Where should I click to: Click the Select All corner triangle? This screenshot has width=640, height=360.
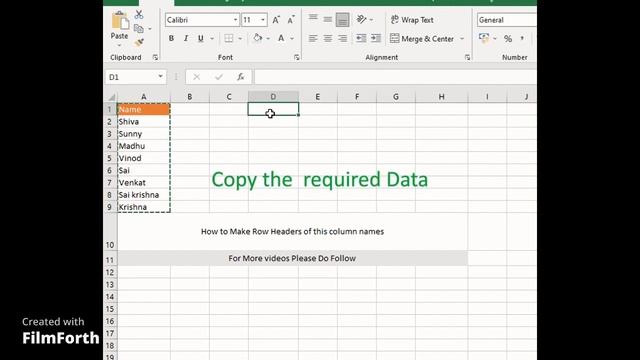tap(111, 97)
